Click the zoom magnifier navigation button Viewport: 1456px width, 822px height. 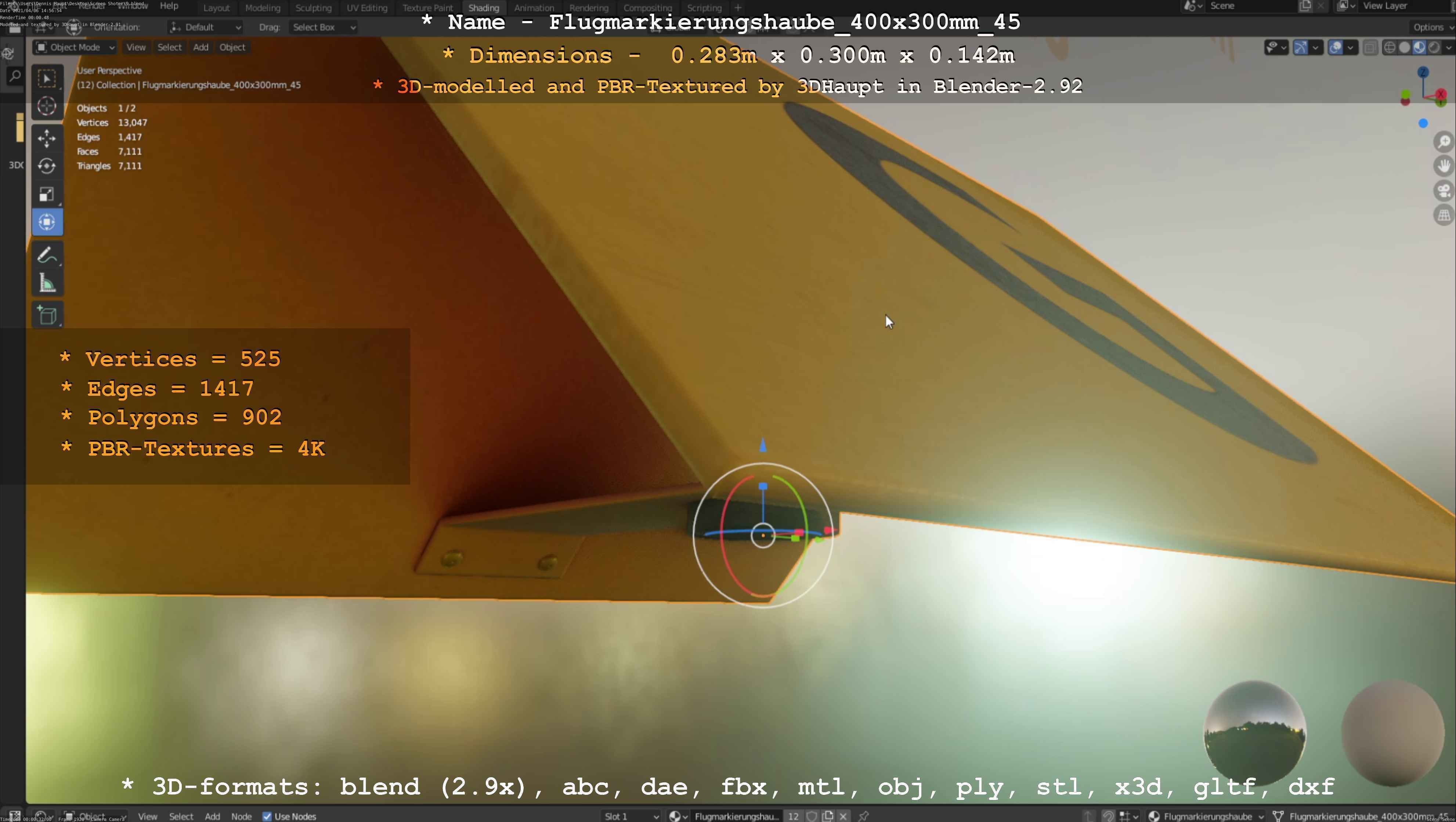click(1444, 141)
